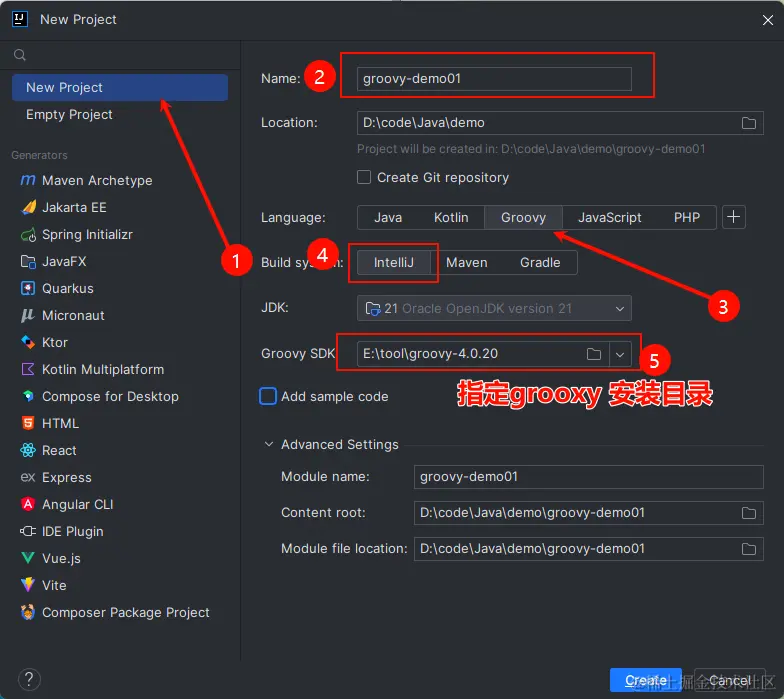Screen dimensions: 784x699
Task: Click the project Name input field
Action: 494,78
